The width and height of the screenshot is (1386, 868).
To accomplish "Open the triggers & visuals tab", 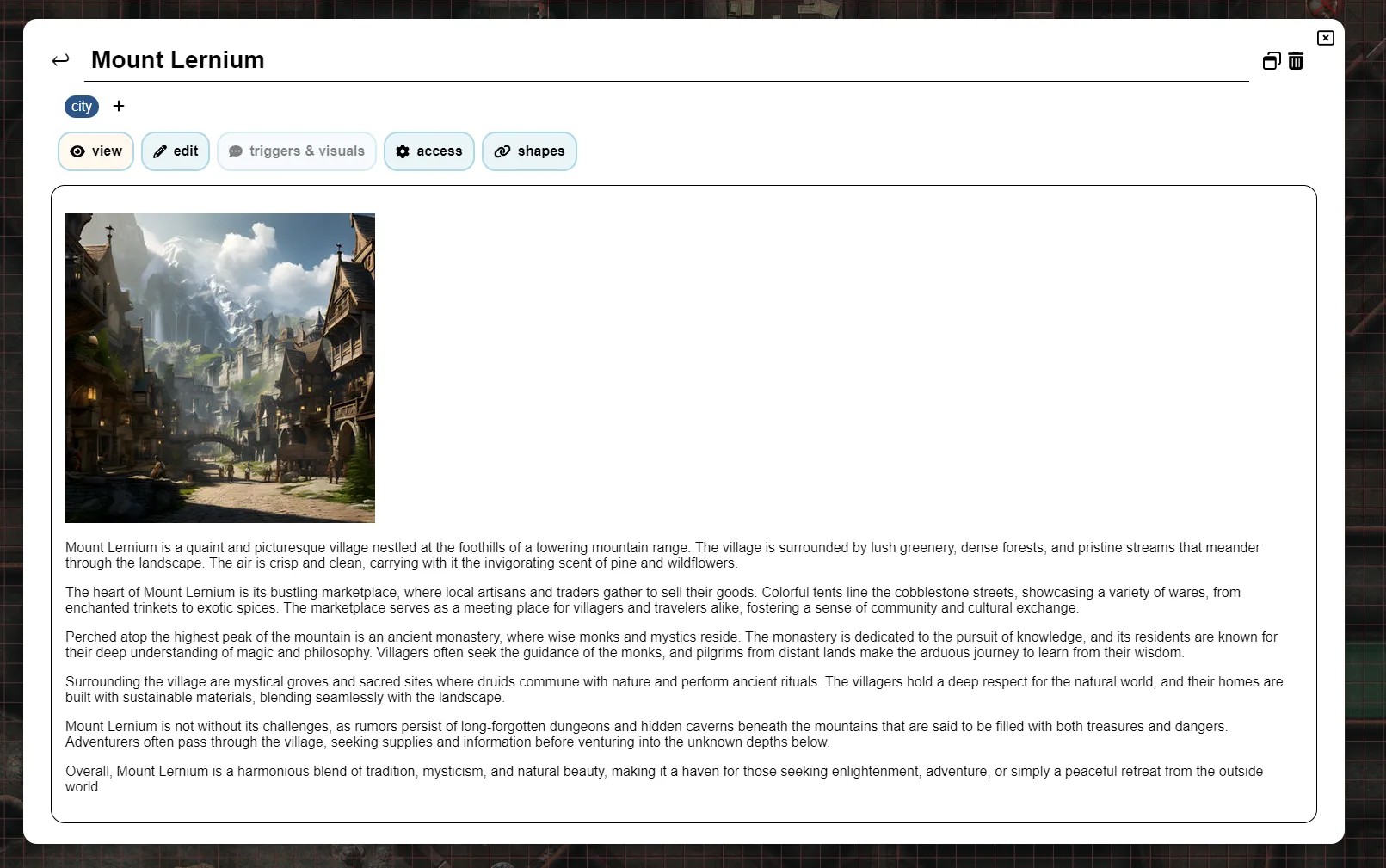I will (x=297, y=151).
